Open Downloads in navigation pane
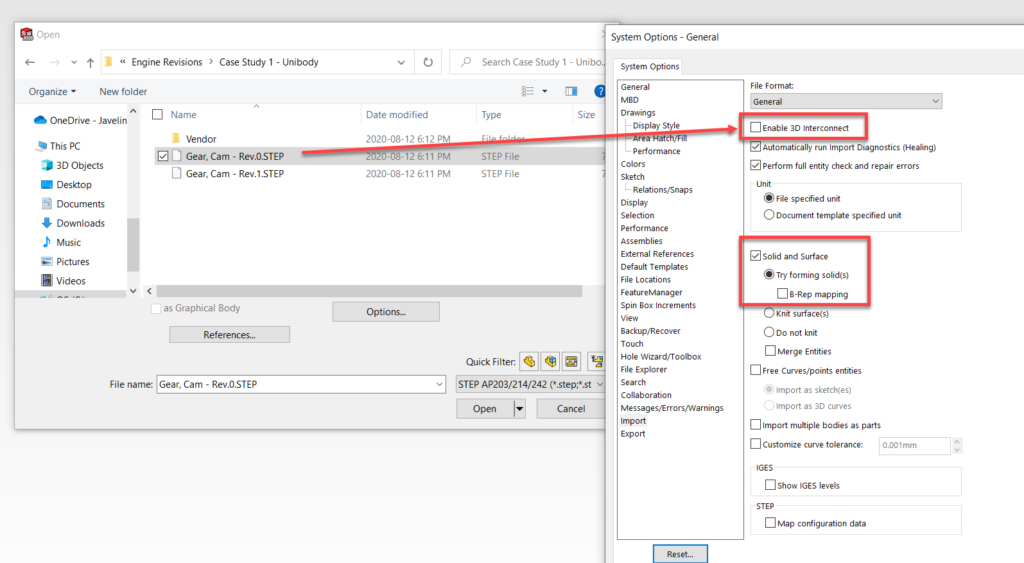 (x=72, y=223)
